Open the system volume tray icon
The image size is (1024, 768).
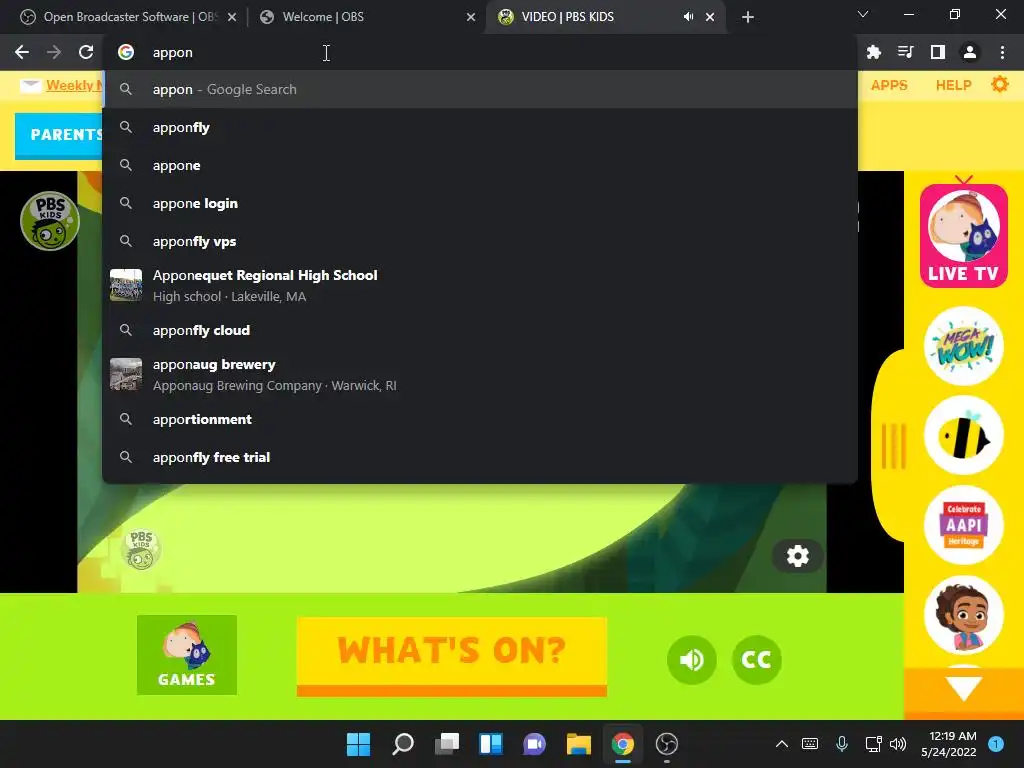point(898,744)
